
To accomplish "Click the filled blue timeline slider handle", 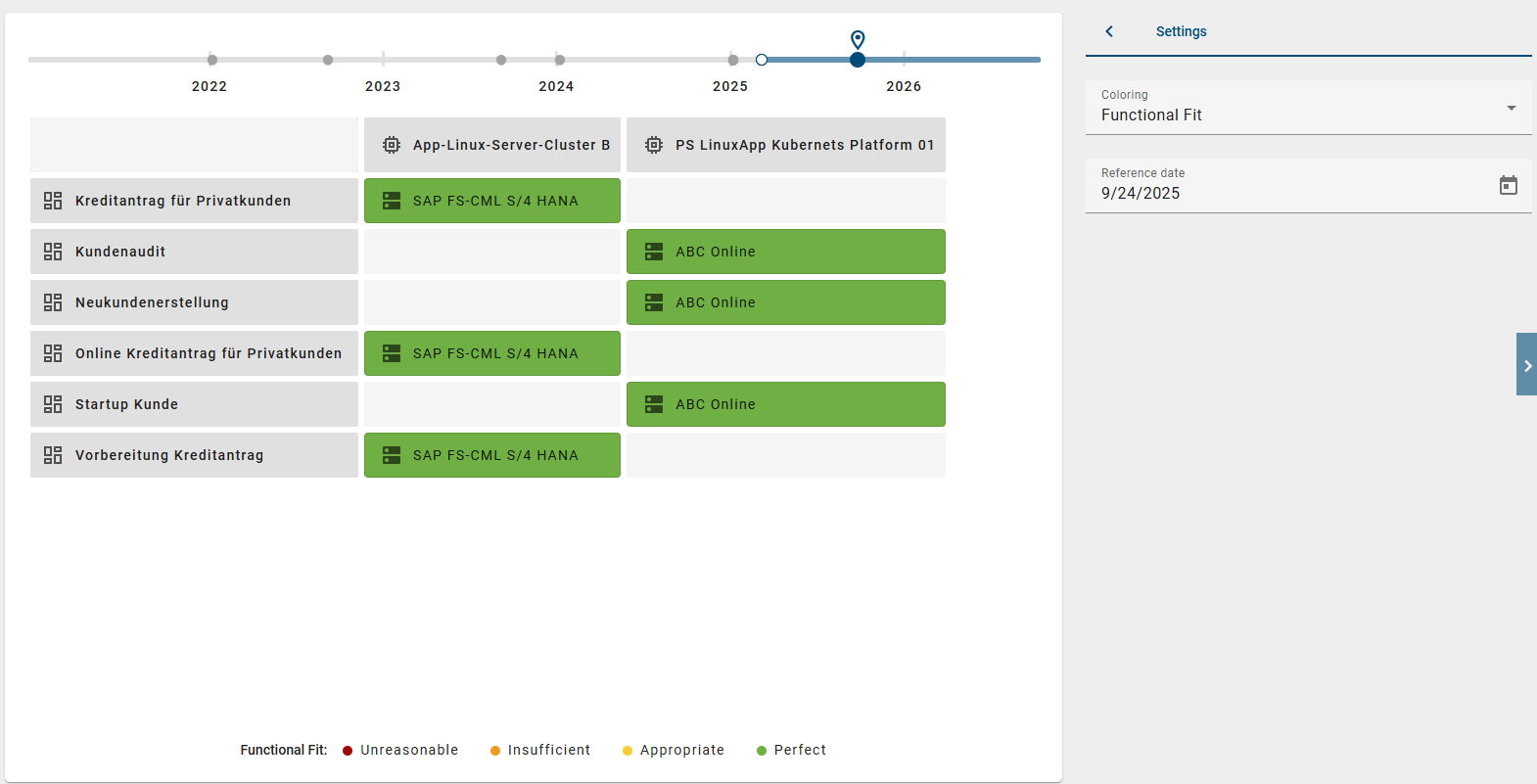I will coord(858,60).
